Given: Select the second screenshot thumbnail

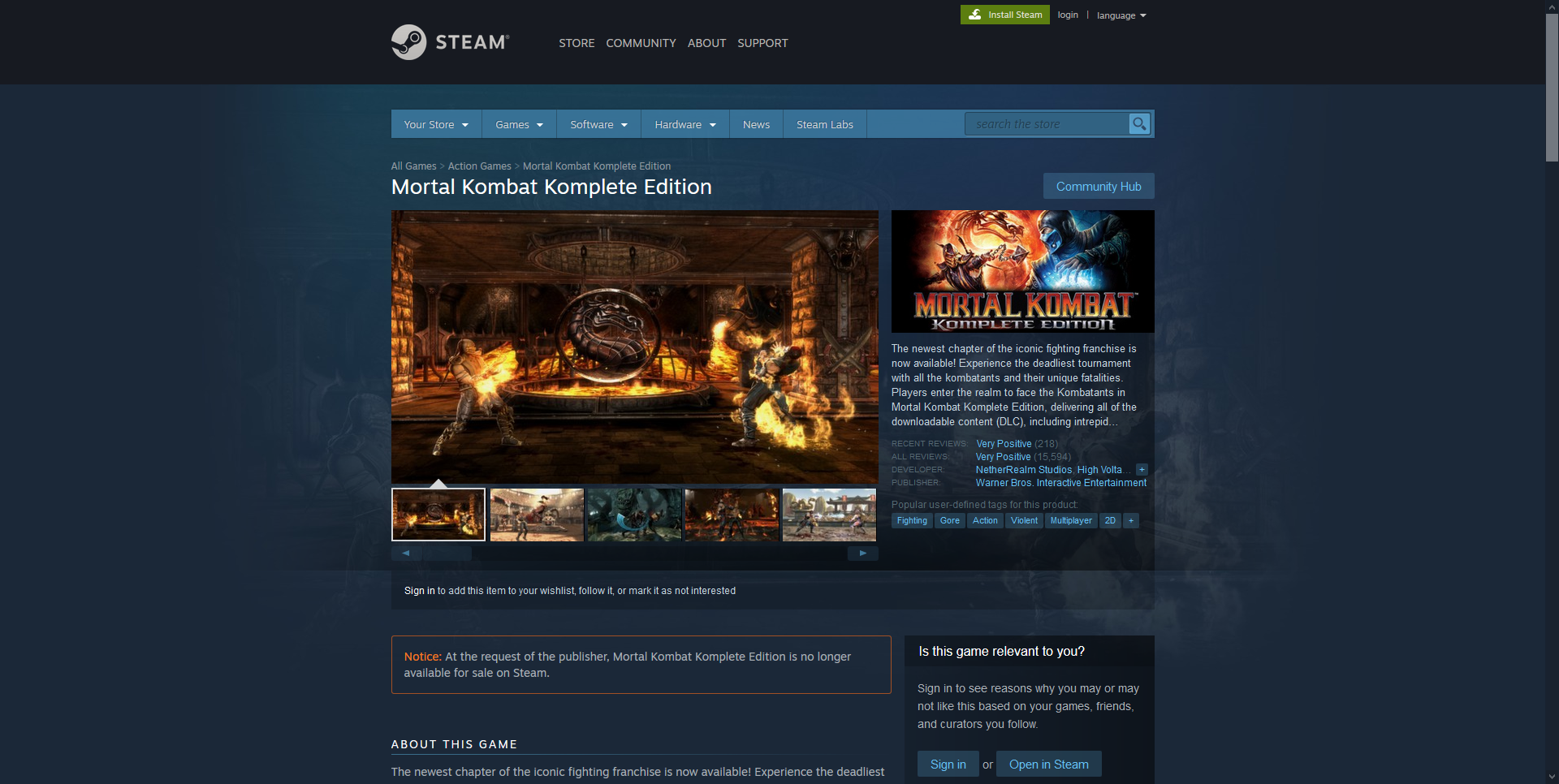Looking at the screenshot, I should (537, 515).
